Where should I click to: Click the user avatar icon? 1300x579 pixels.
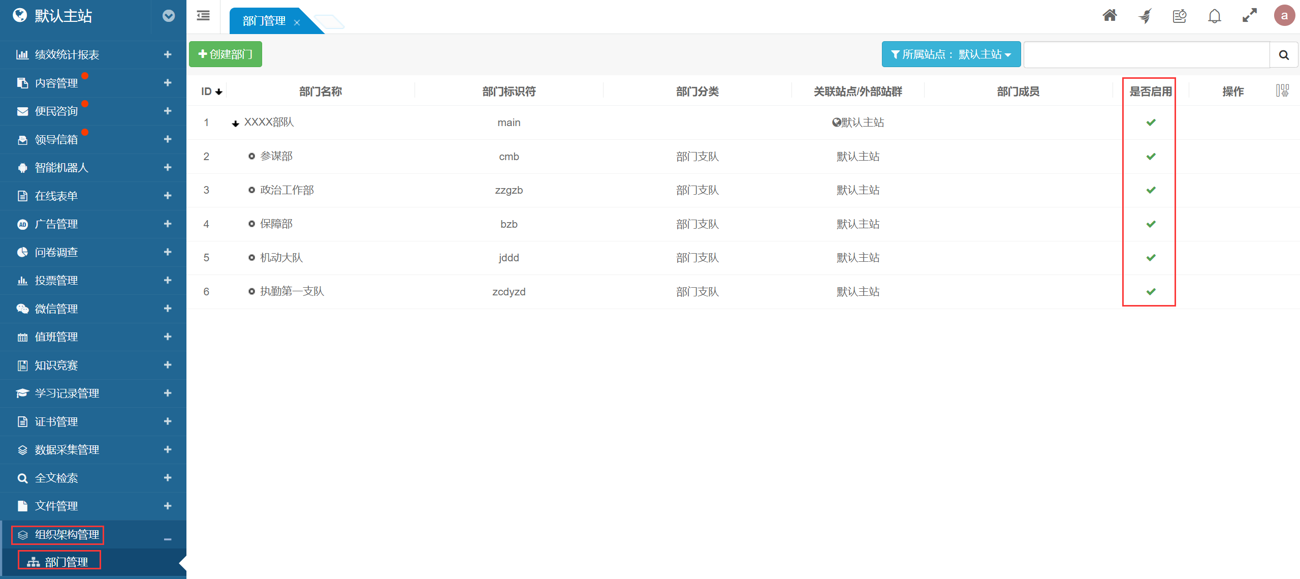tap(1284, 16)
